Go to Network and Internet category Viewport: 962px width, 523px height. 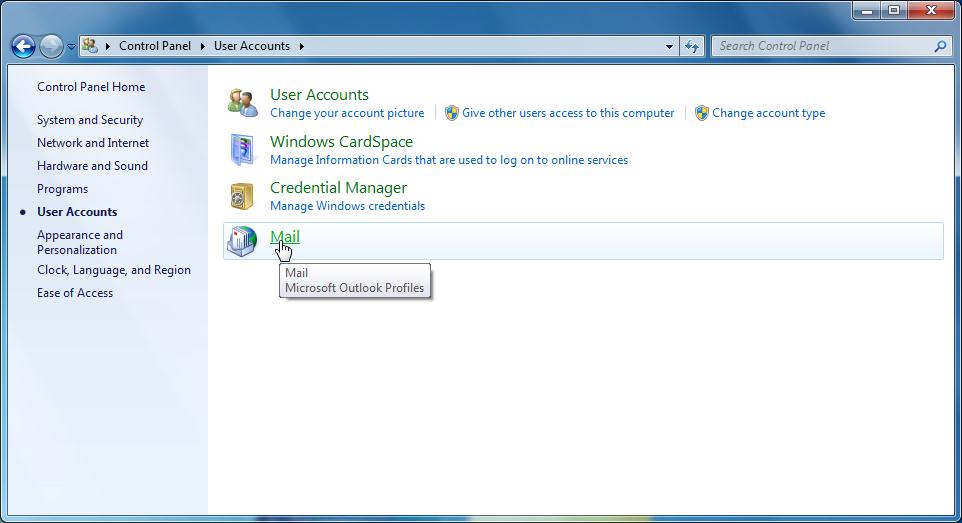[93, 142]
